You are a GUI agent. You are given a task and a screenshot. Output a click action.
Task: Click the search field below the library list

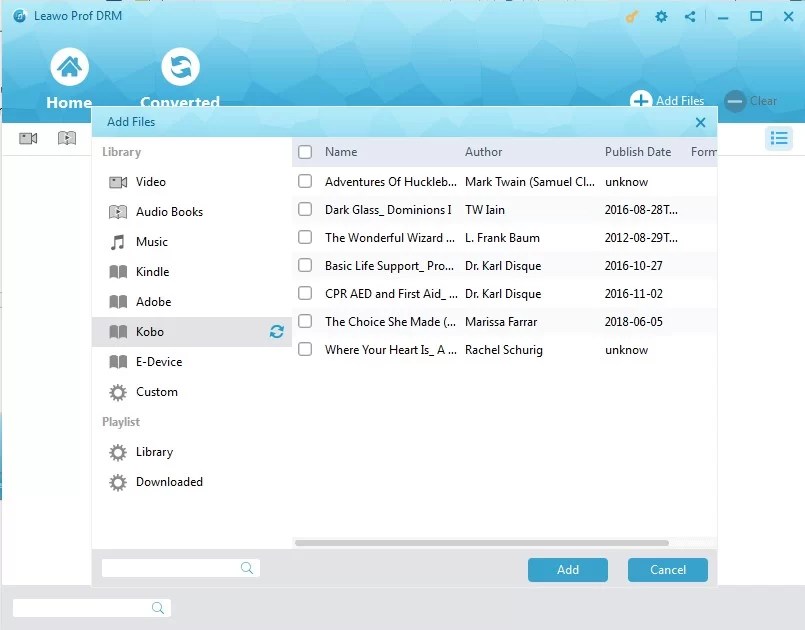point(180,567)
